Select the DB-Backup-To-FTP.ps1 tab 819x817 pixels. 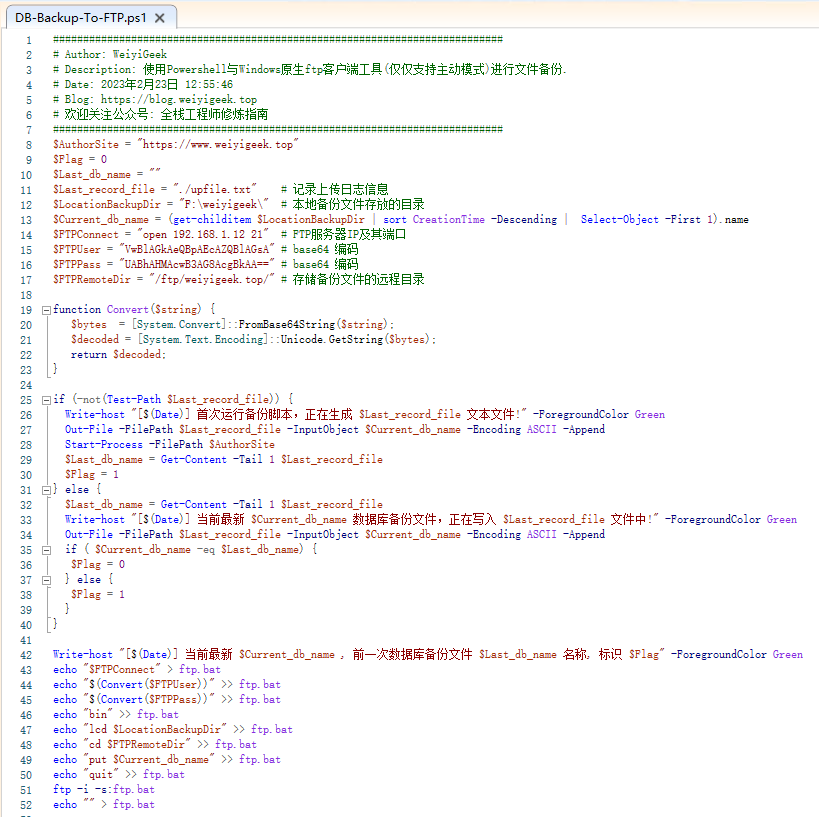[x=80, y=17]
